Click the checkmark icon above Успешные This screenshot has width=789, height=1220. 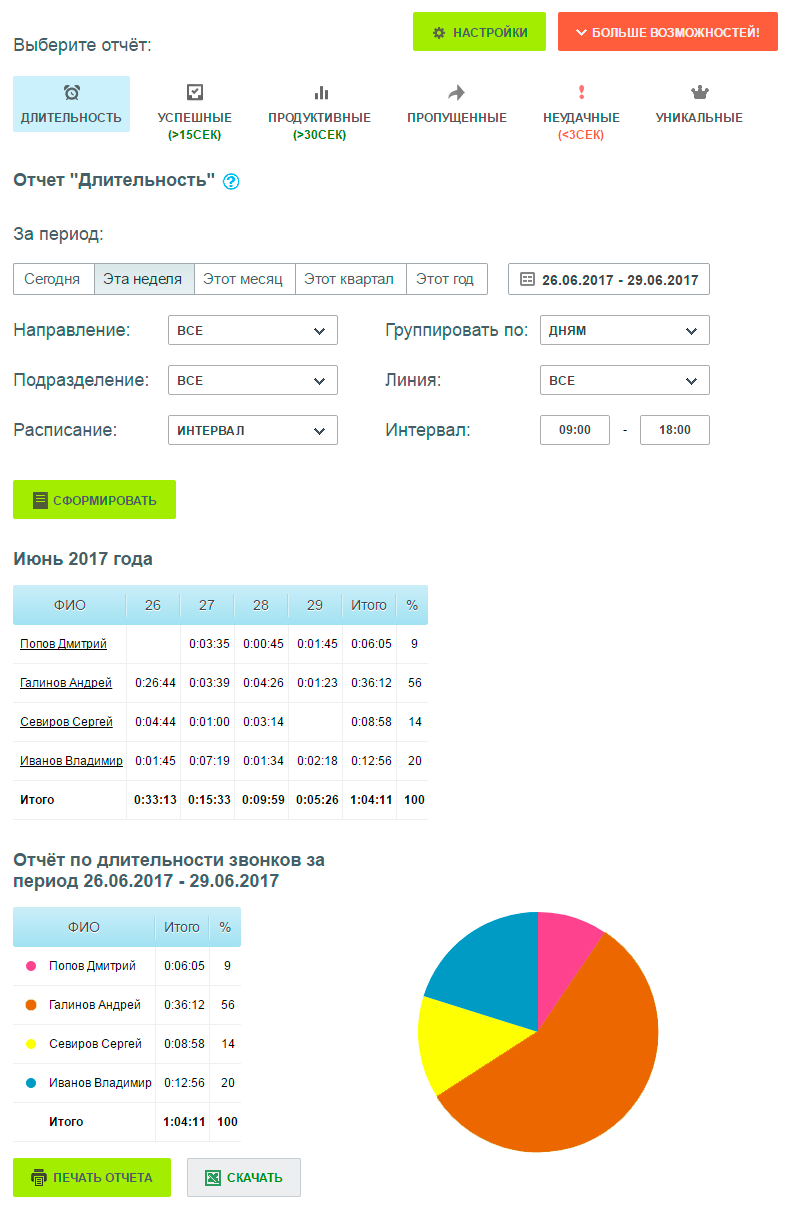point(195,93)
